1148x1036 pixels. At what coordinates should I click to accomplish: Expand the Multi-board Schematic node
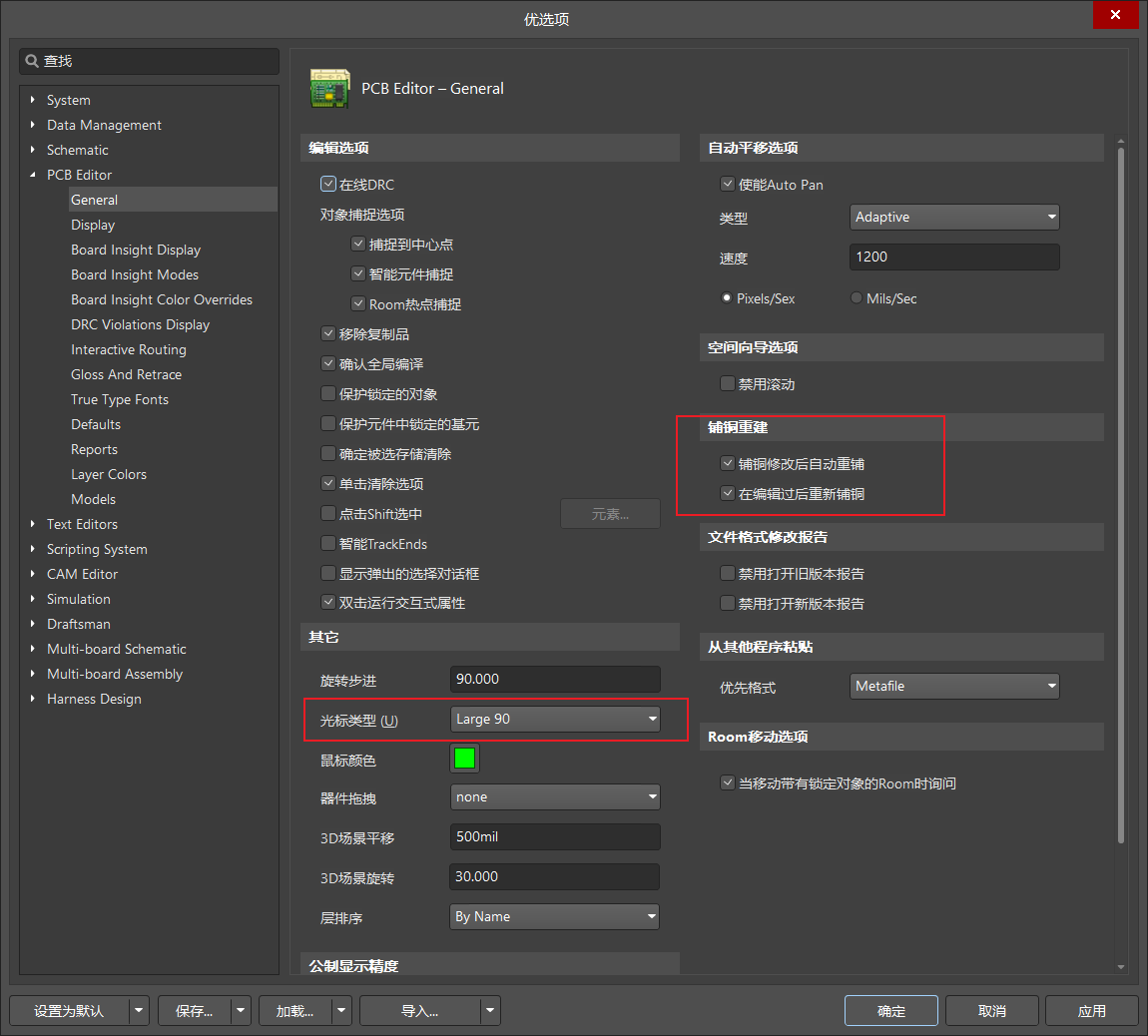click(x=32, y=649)
